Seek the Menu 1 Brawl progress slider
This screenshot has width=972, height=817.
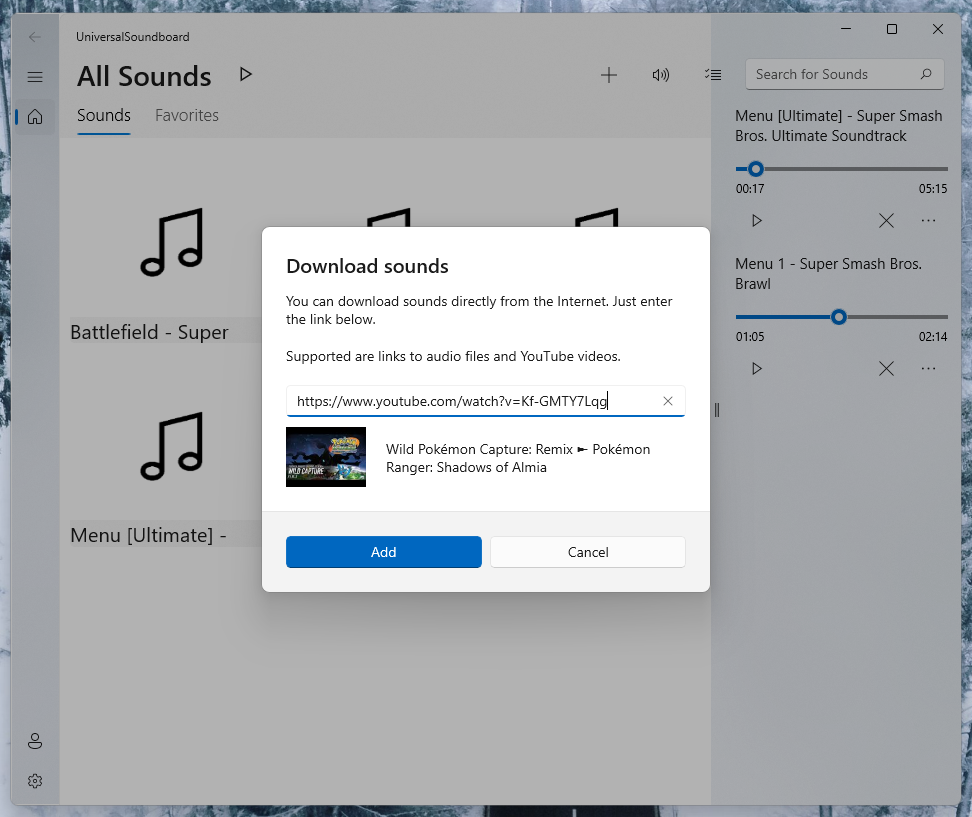841,317
